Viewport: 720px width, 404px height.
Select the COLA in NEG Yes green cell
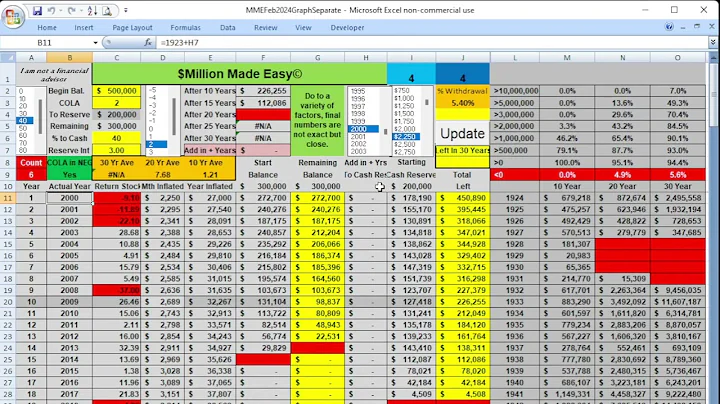point(69,175)
